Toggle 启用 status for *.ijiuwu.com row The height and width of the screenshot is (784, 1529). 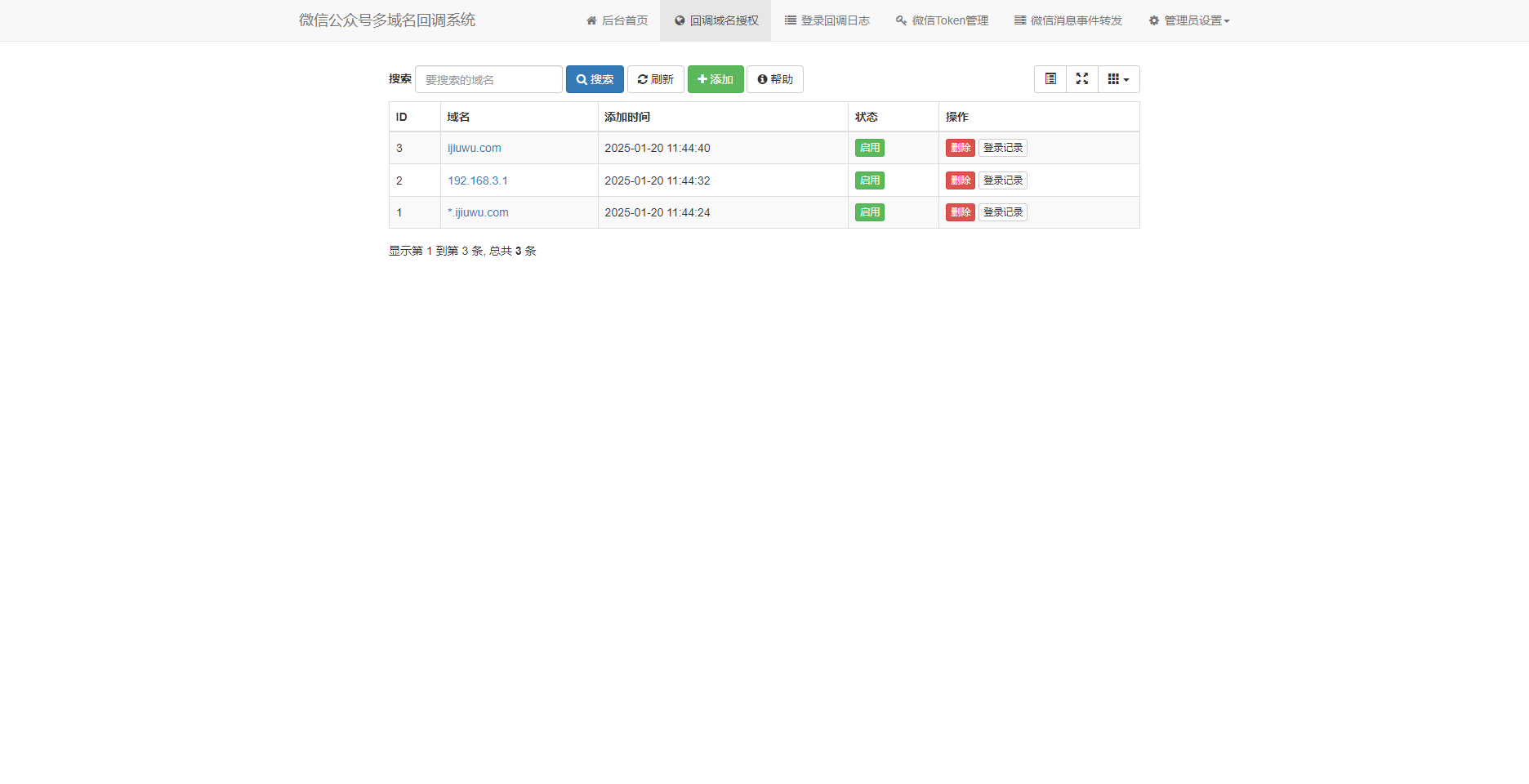coord(870,212)
